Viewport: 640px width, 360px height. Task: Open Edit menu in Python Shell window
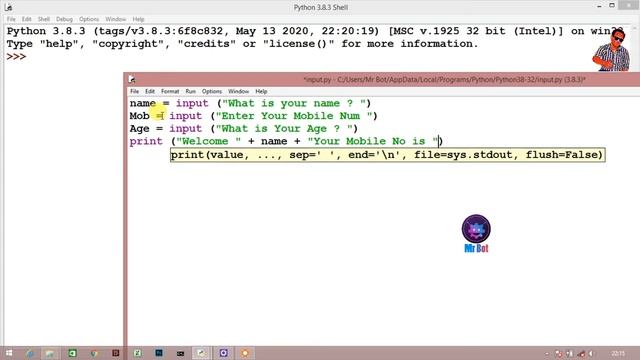[27, 19]
